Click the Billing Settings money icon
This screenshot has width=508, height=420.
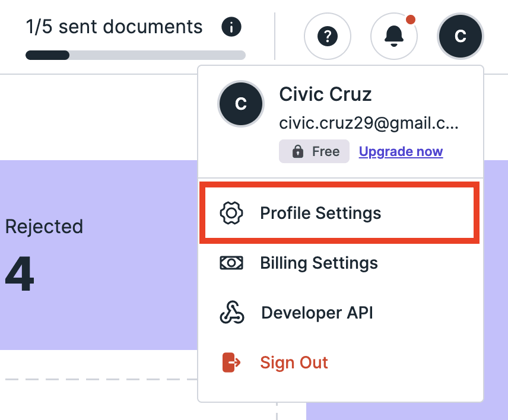pyautogui.click(x=231, y=263)
